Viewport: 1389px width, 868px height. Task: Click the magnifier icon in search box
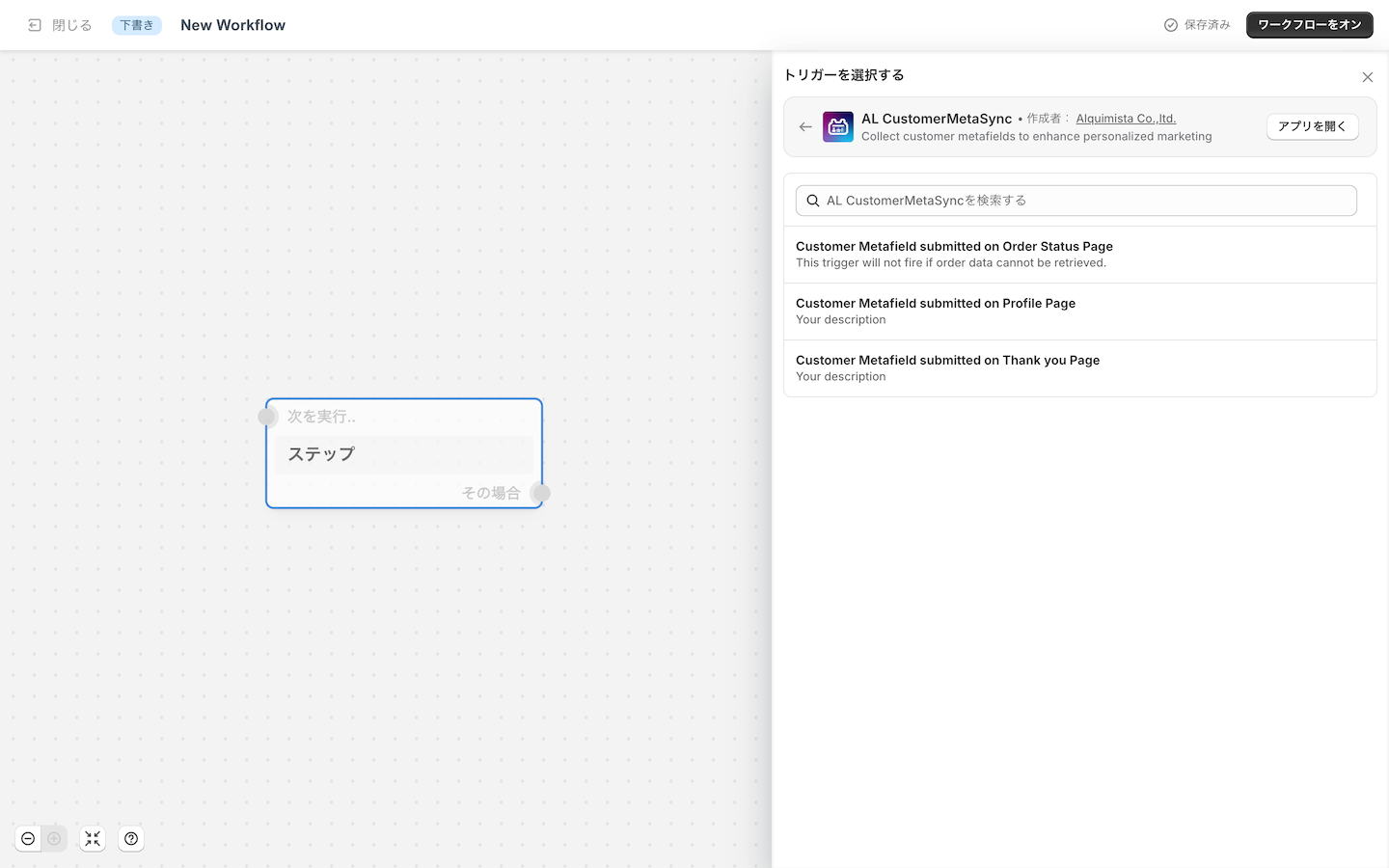tap(813, 201)
